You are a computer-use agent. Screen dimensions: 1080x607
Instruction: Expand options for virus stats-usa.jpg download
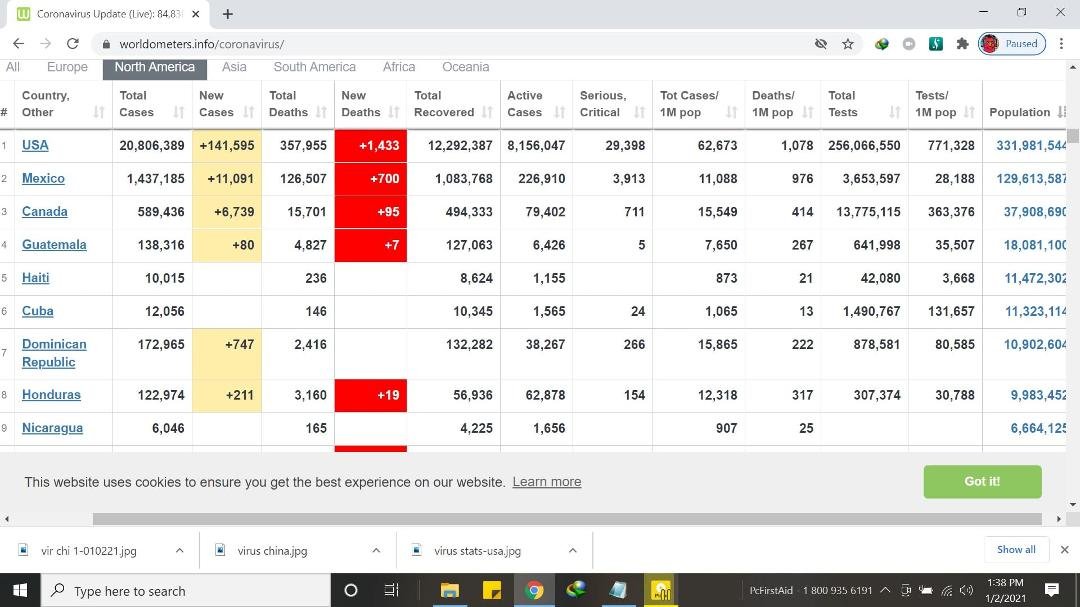pyautogui.click(x=572, y=551)
